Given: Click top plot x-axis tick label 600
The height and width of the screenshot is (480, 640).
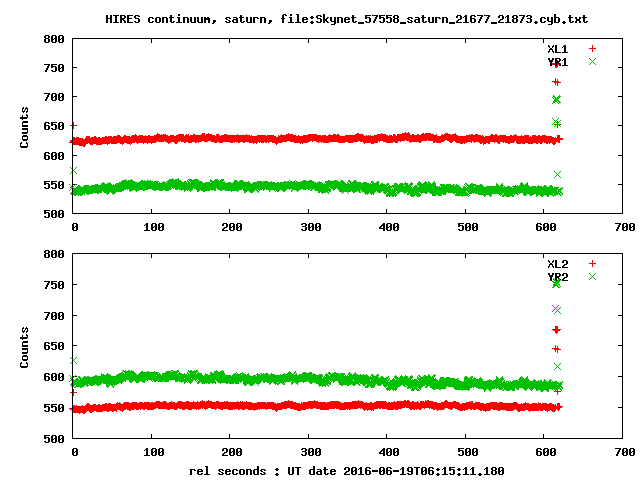Looking at the screenshot, I should pos(546,227).
